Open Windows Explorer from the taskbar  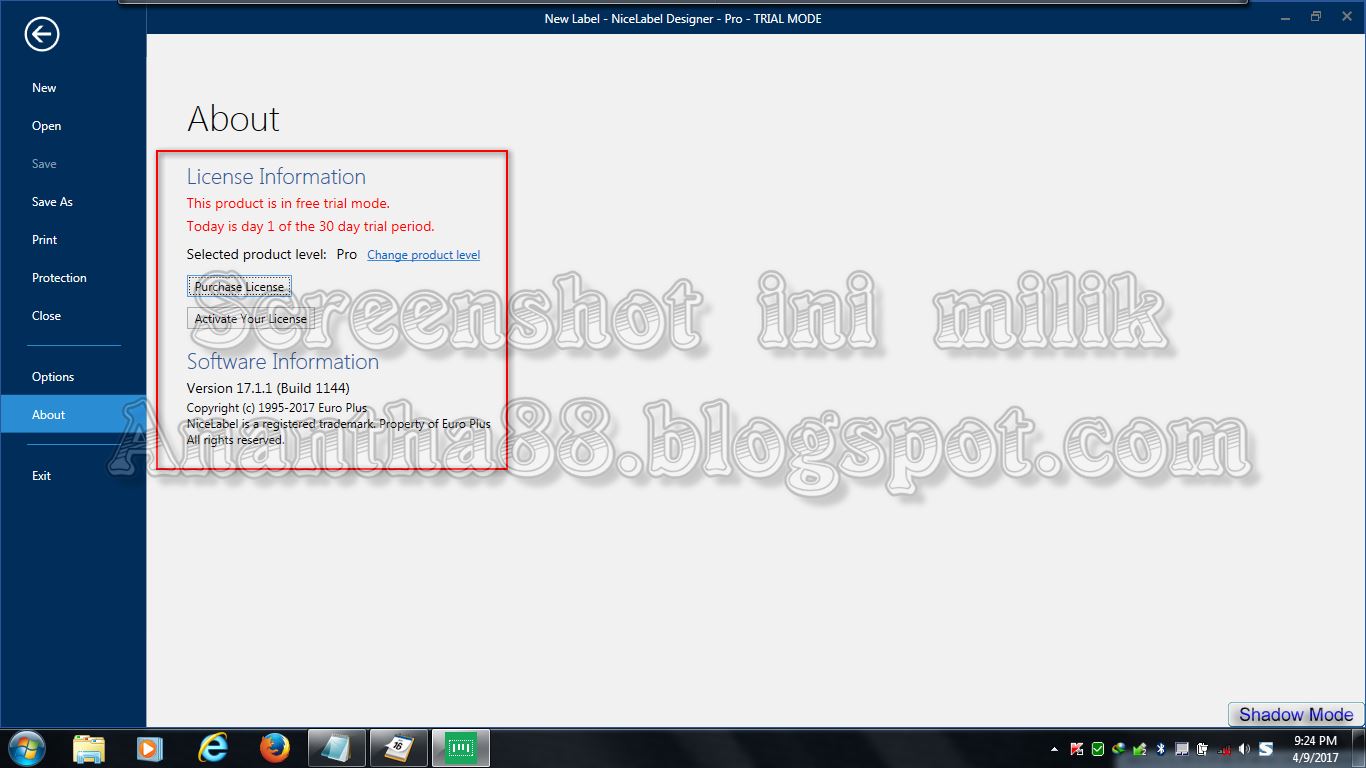click(x=89, y=748)
